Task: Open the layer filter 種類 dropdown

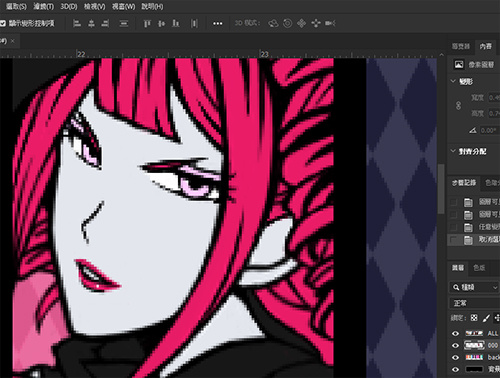Action: [x=474, y=287]
